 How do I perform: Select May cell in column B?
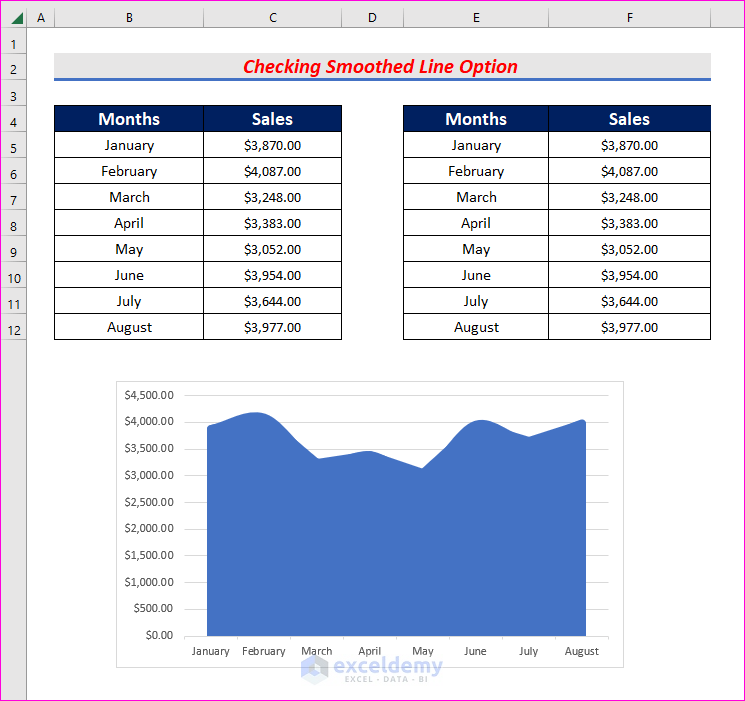(129, 249)
